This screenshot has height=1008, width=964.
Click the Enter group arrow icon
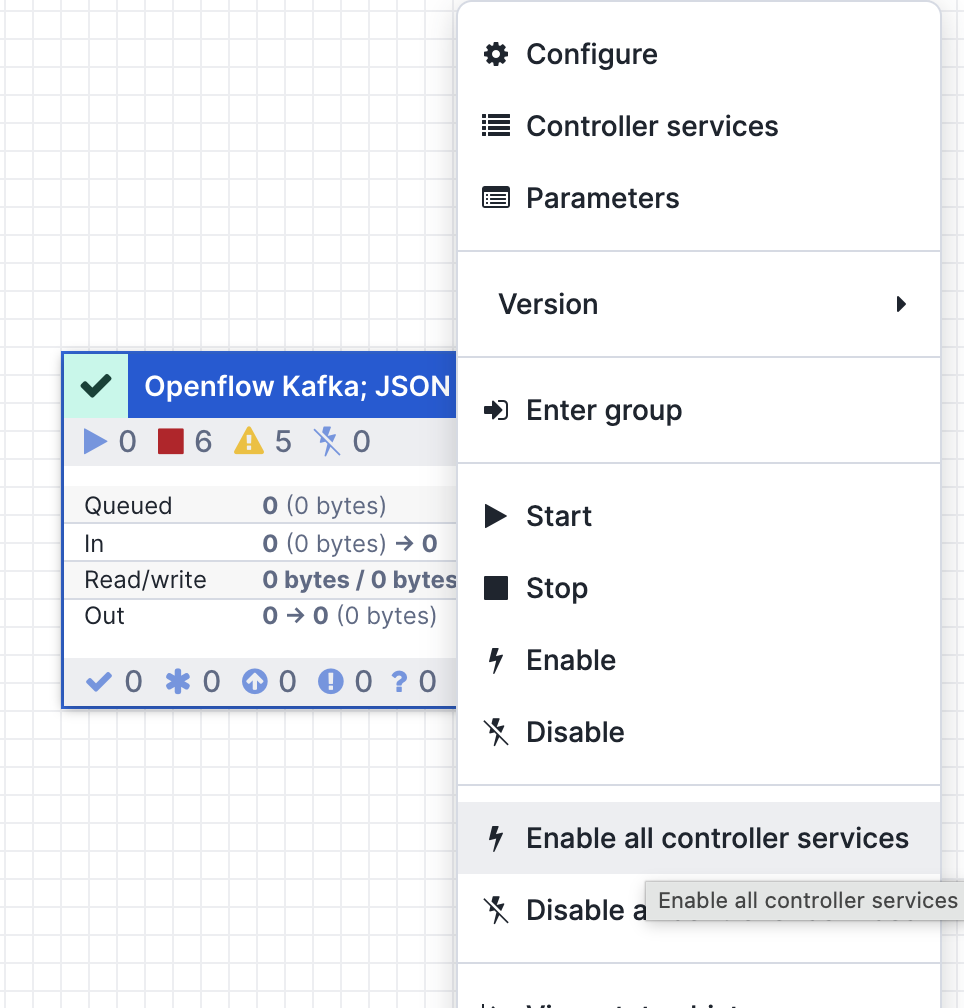(x=495, y=410)
